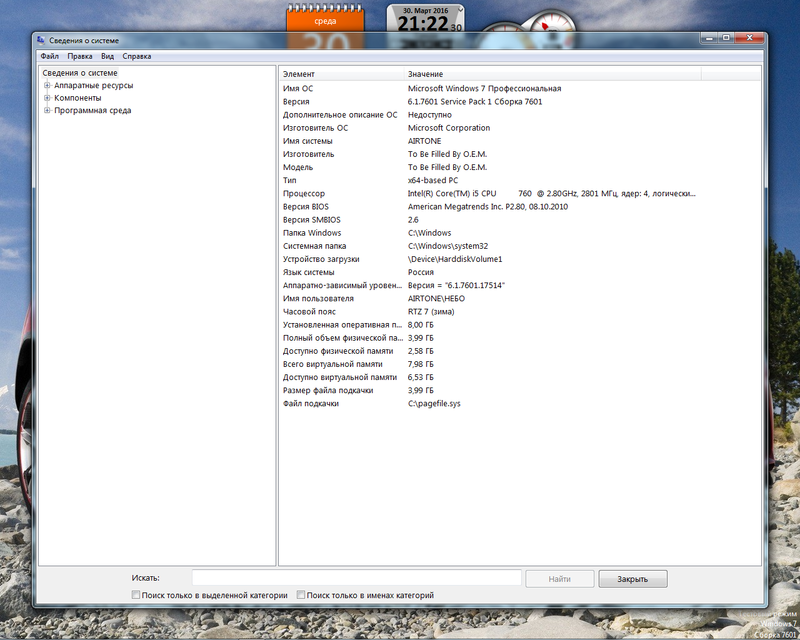The height and width of the screenshot is (640, 800).
Task: Enable Поиск только в выделенной категории checkbox
Action: [136, 595]
